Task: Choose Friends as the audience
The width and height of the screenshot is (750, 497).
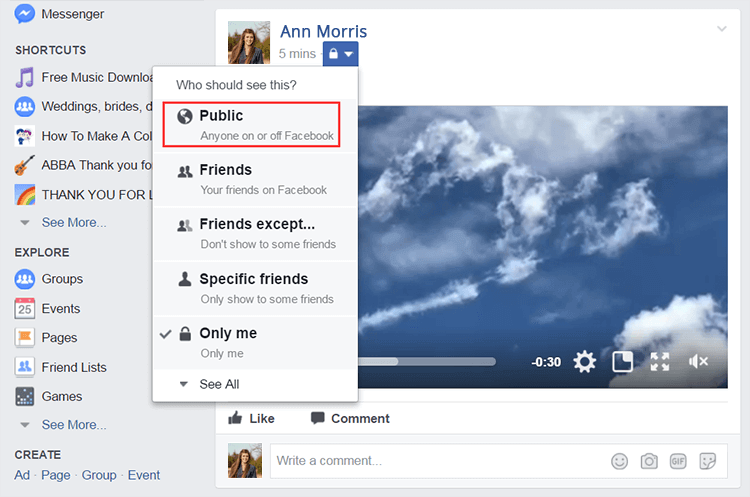Action: (x=255, y=179)
